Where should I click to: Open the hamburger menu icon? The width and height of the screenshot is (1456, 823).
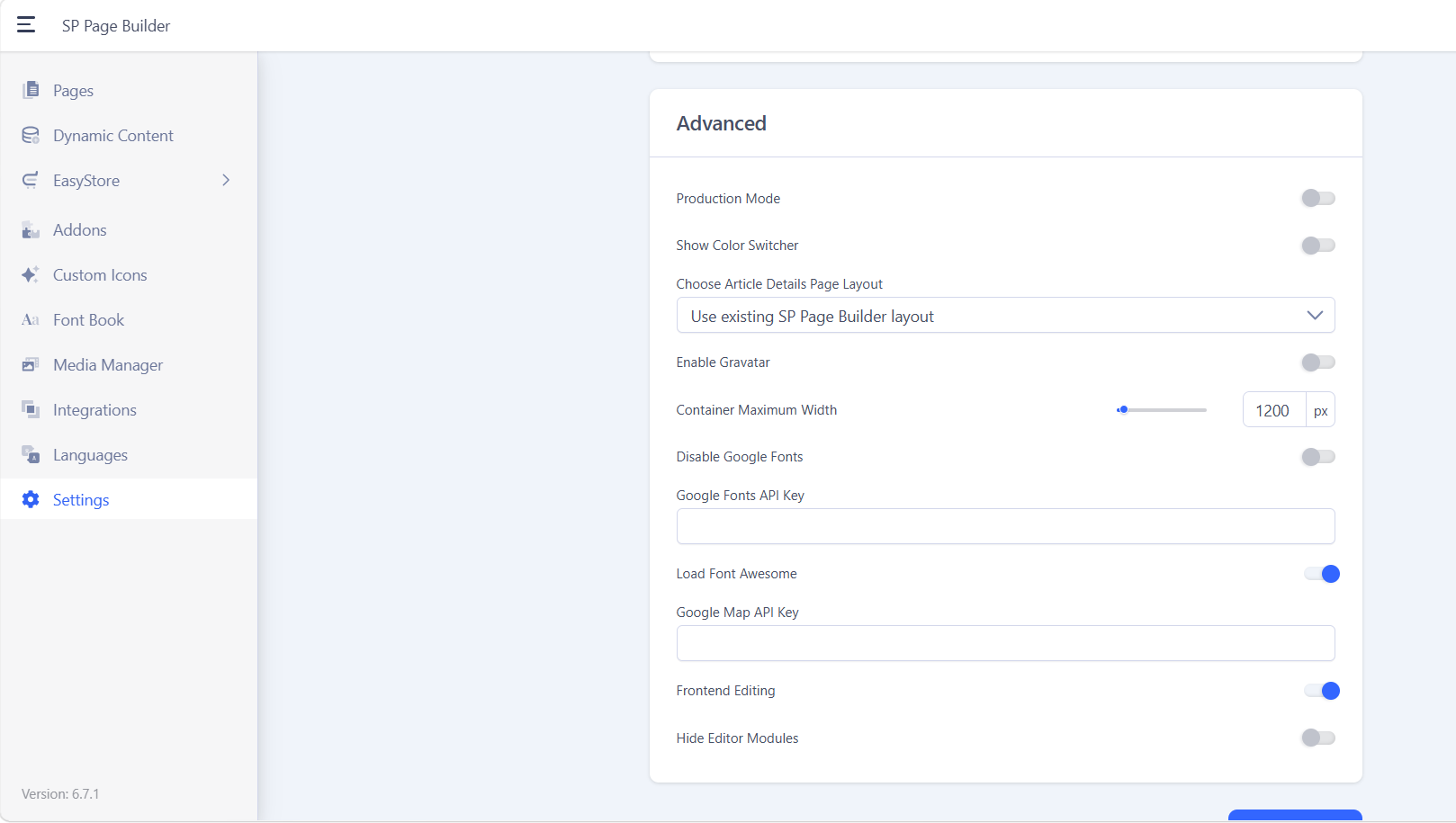[26, 25]
